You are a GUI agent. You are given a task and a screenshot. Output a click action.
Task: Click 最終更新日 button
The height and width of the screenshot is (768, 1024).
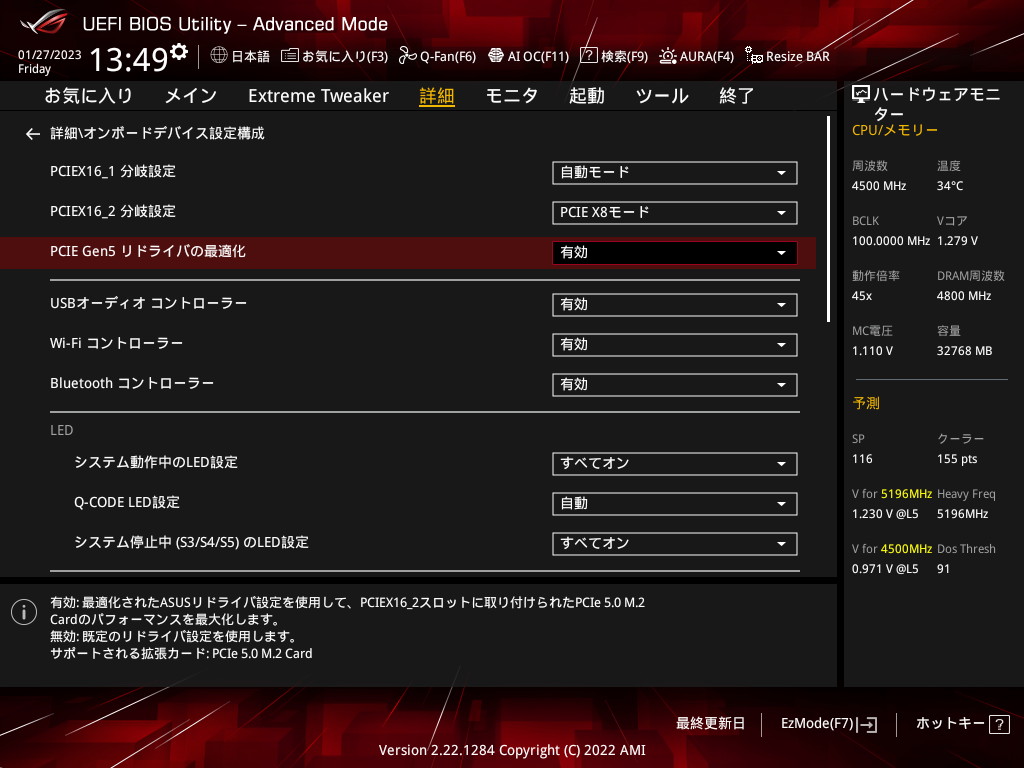pos(710,724)
